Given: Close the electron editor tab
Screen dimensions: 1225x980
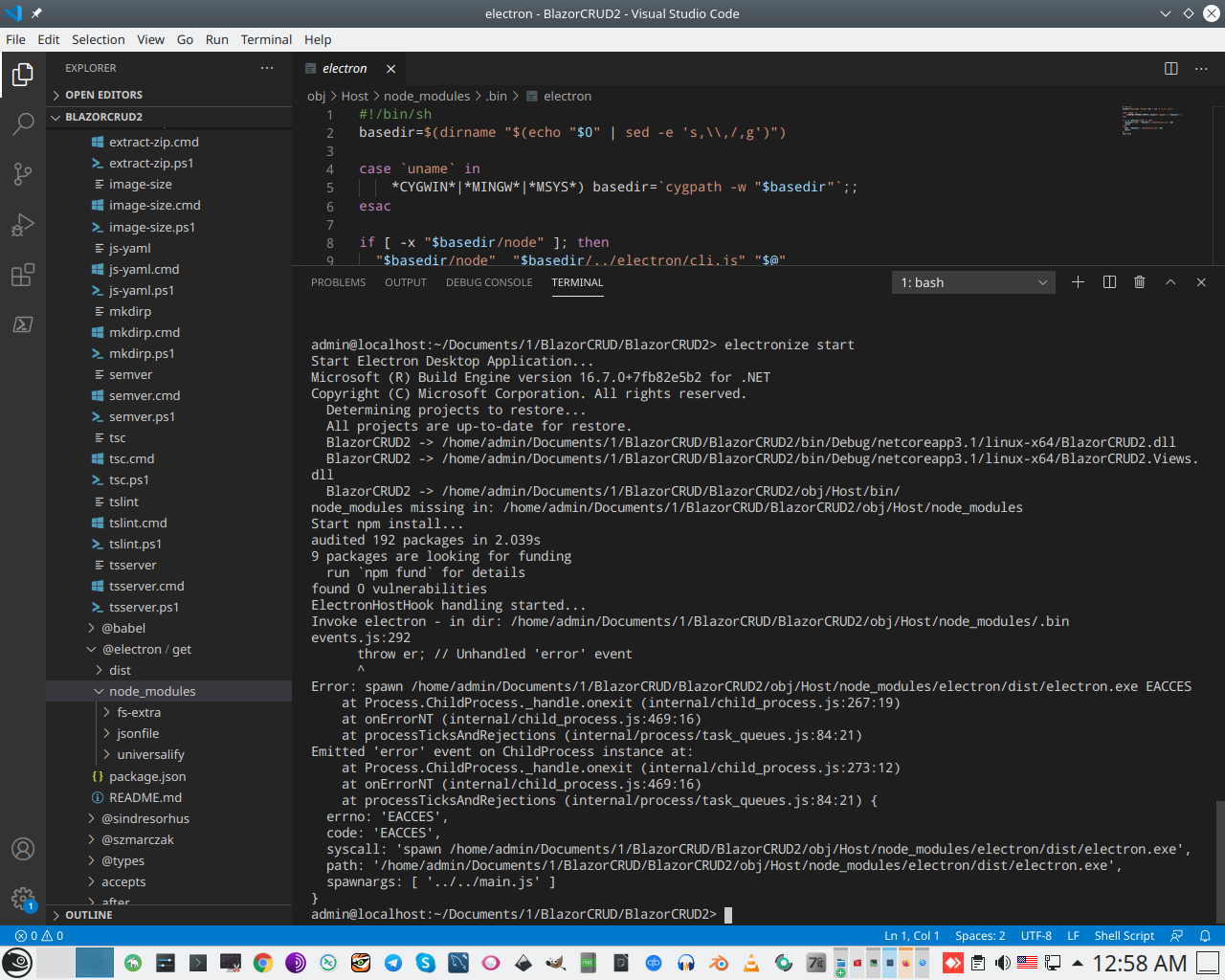Looking at the screenshot, I should point(390,69).
